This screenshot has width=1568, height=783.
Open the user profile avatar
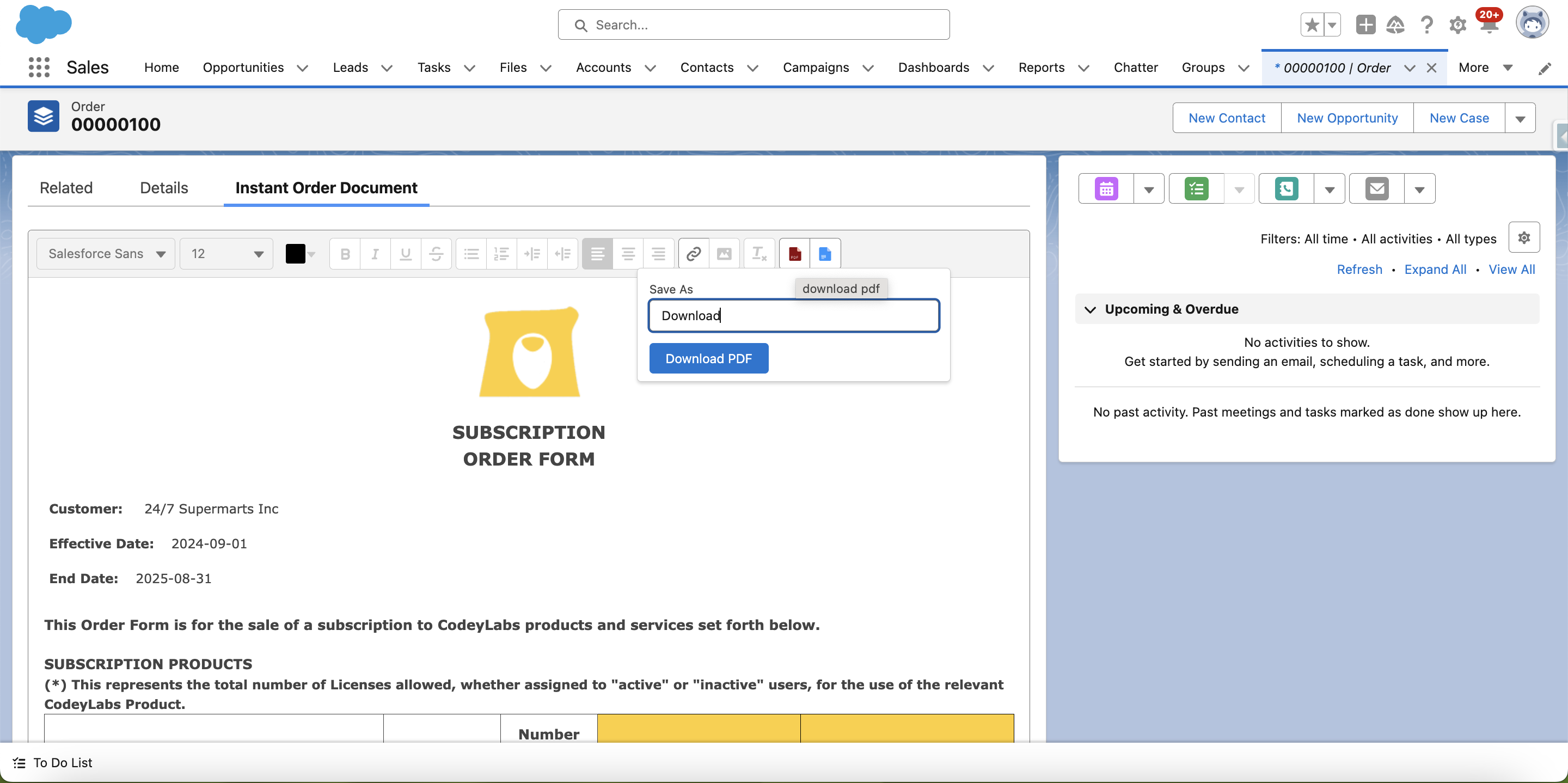(x=1532, y=23)
